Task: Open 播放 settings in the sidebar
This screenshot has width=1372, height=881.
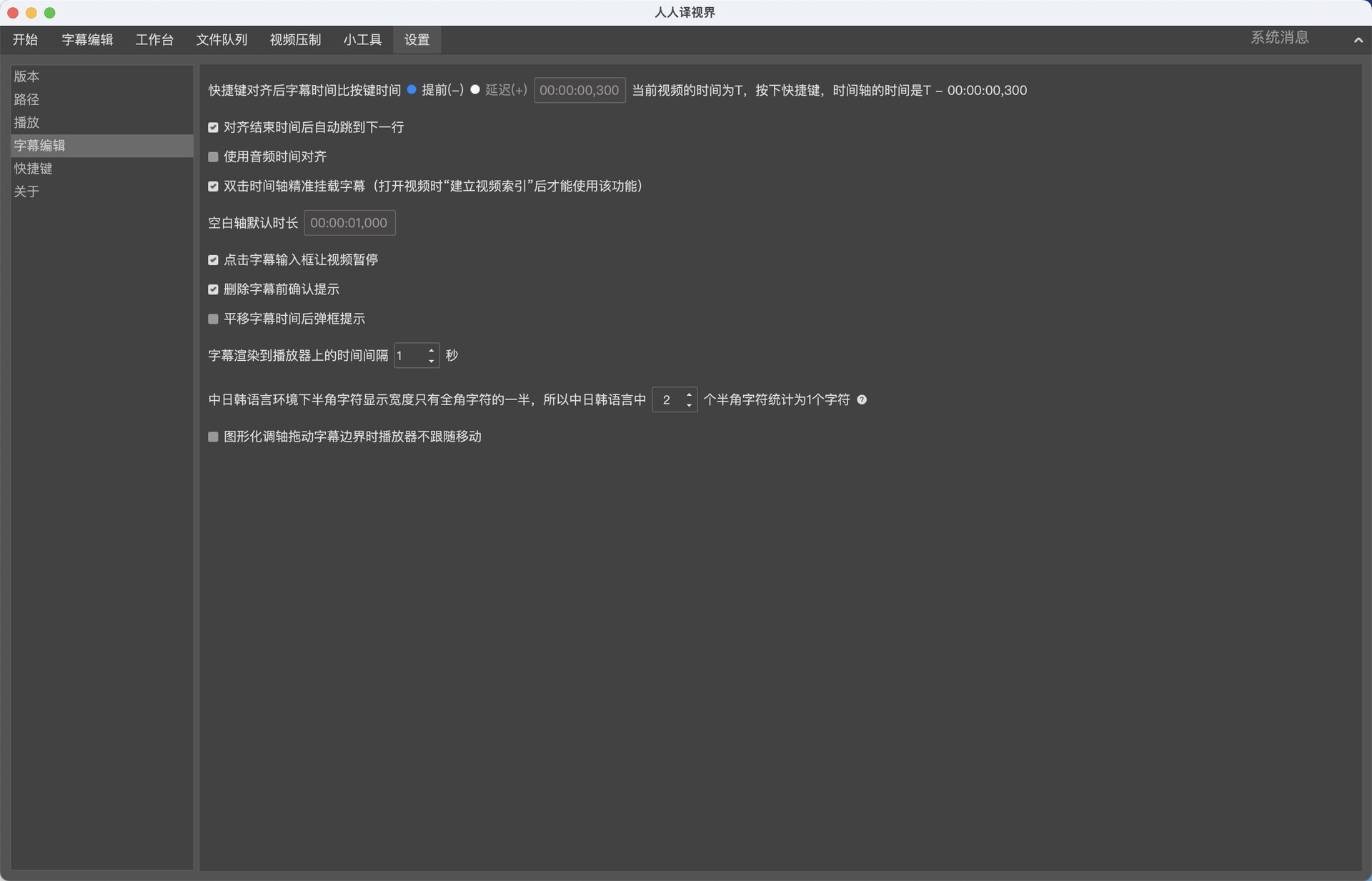Action: (x=101, y=122)
